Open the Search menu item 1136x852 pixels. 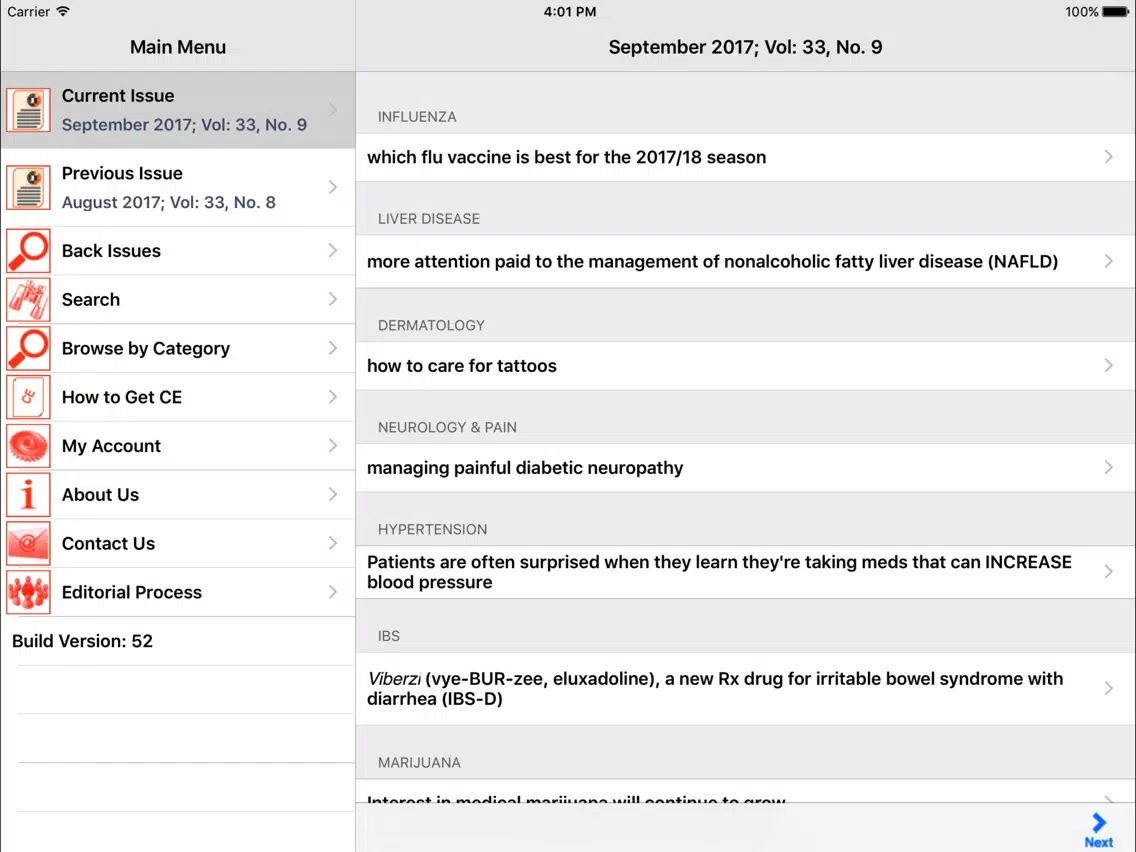(178, 299)
